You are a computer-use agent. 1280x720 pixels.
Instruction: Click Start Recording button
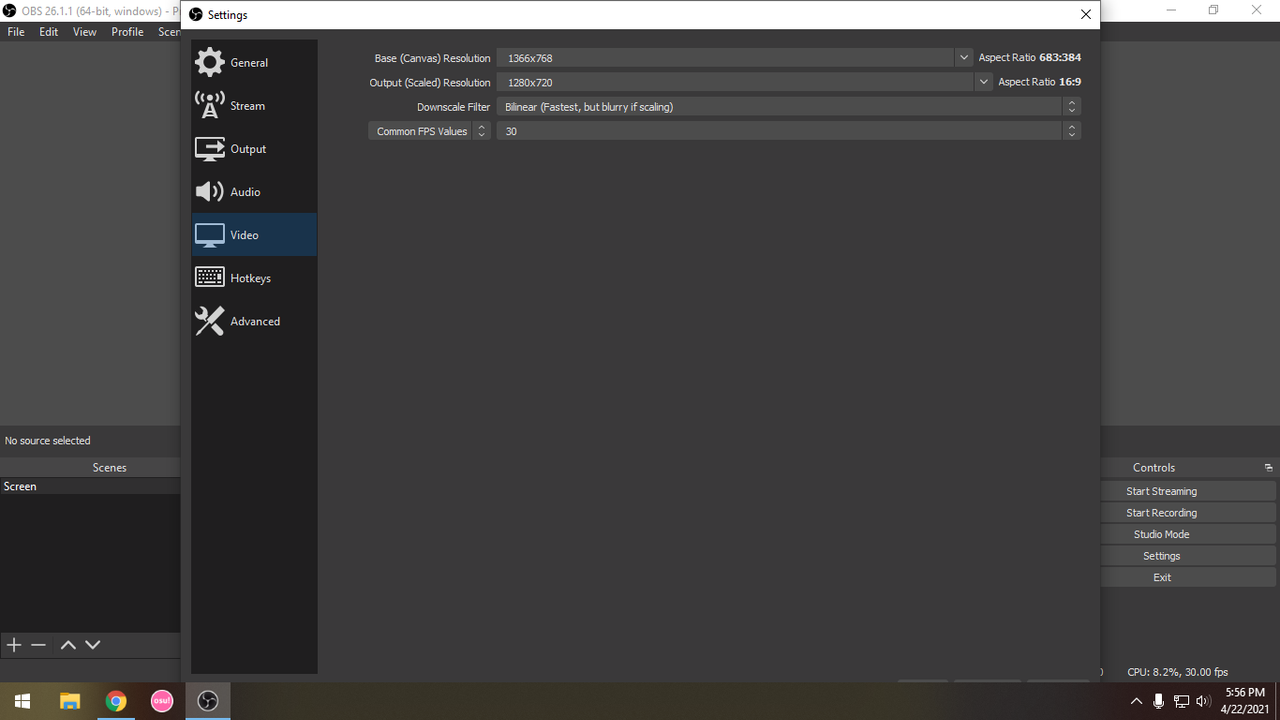[1161, 513]
